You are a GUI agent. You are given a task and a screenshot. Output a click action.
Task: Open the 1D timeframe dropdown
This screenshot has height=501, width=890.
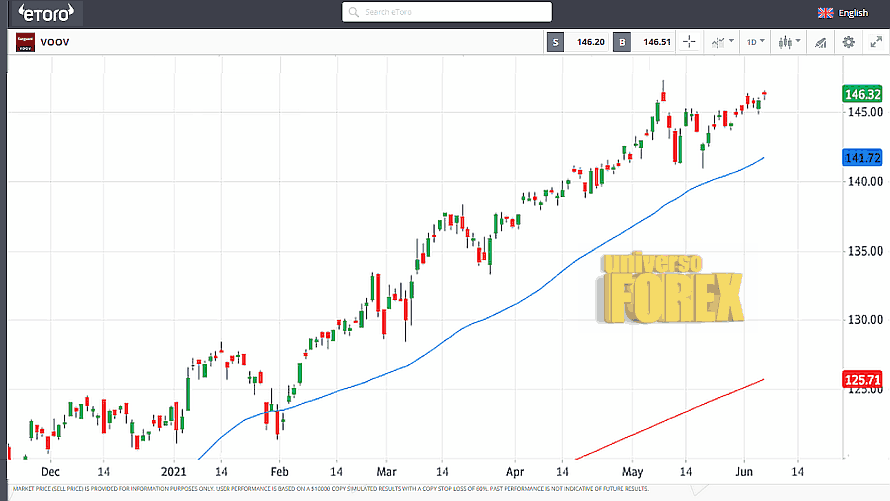(755, 42)
